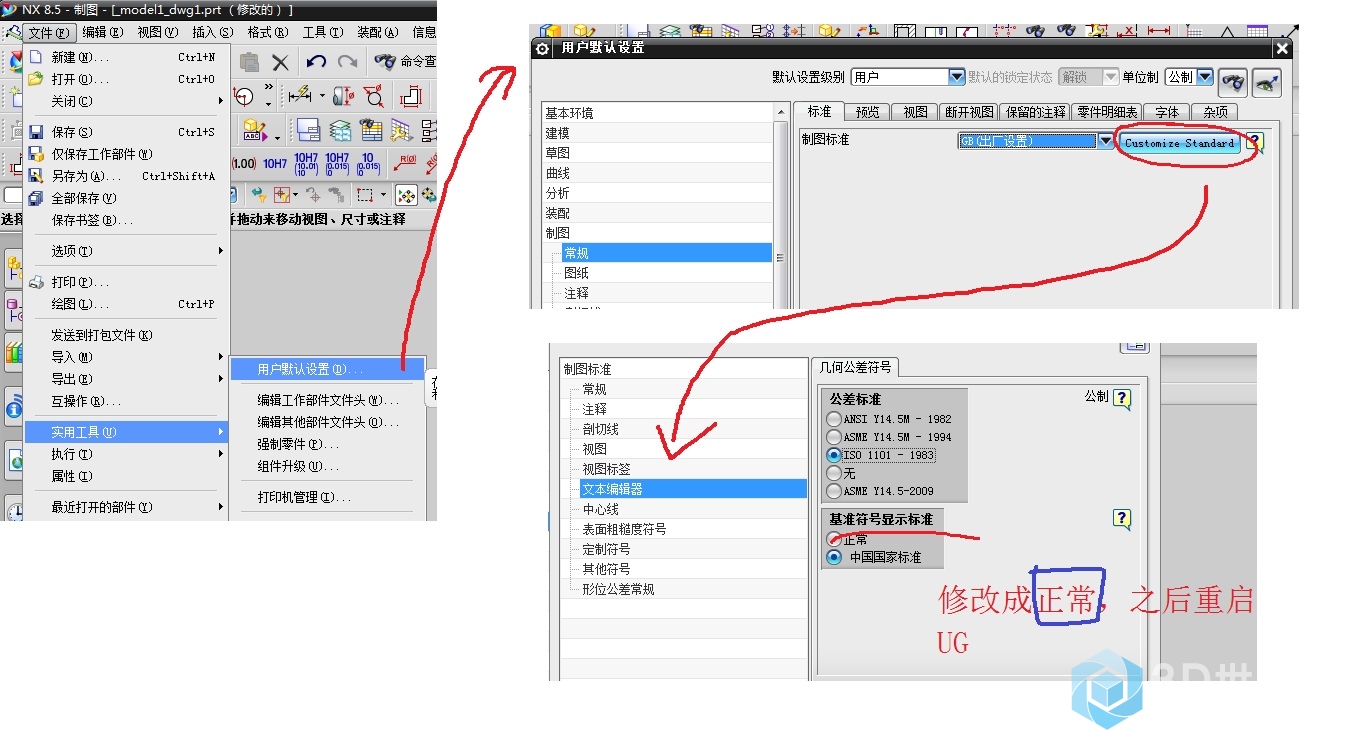The width and height of the screenshot is (1354, 743).
Task: Click the Redo arrow icon in toolbar
Action: 347,62
